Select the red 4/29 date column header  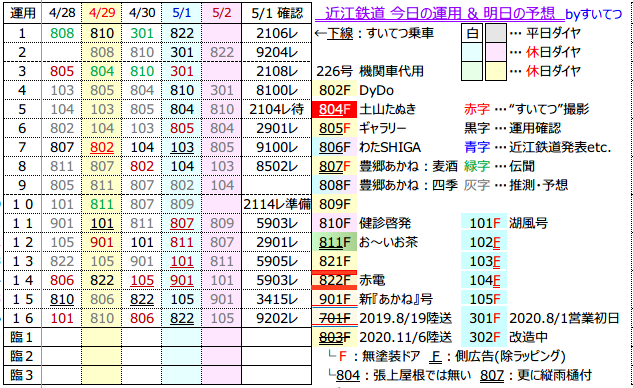[x=102, y=13]
